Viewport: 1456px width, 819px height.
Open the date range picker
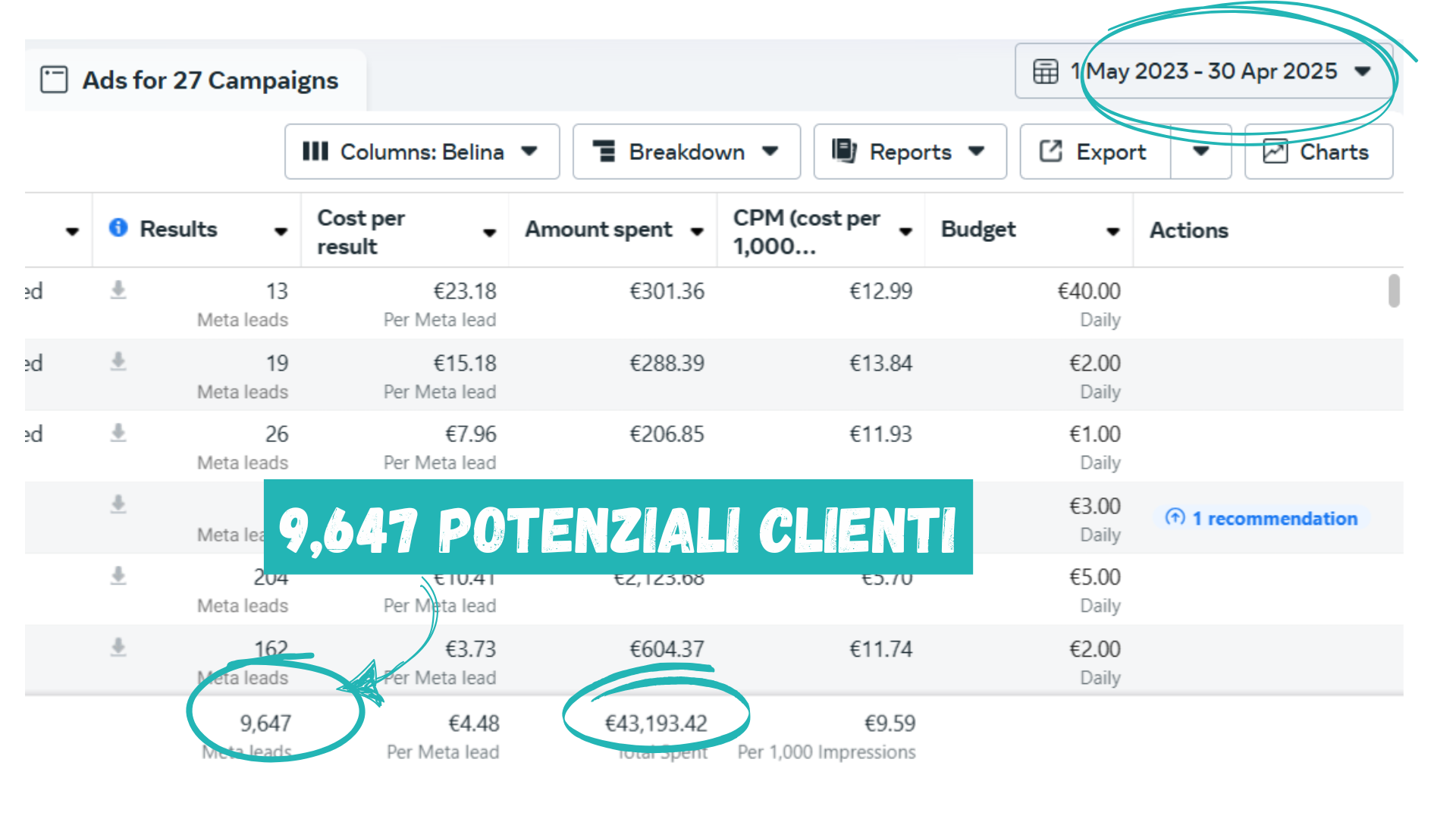coord(1203,71)
